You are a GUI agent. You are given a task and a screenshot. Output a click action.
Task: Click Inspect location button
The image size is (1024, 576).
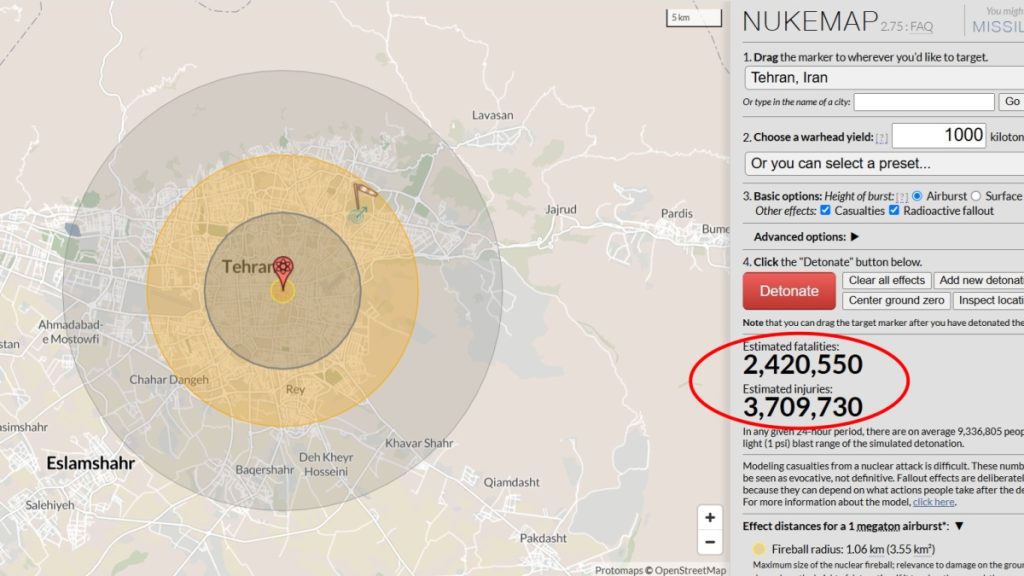coord(989,300)
